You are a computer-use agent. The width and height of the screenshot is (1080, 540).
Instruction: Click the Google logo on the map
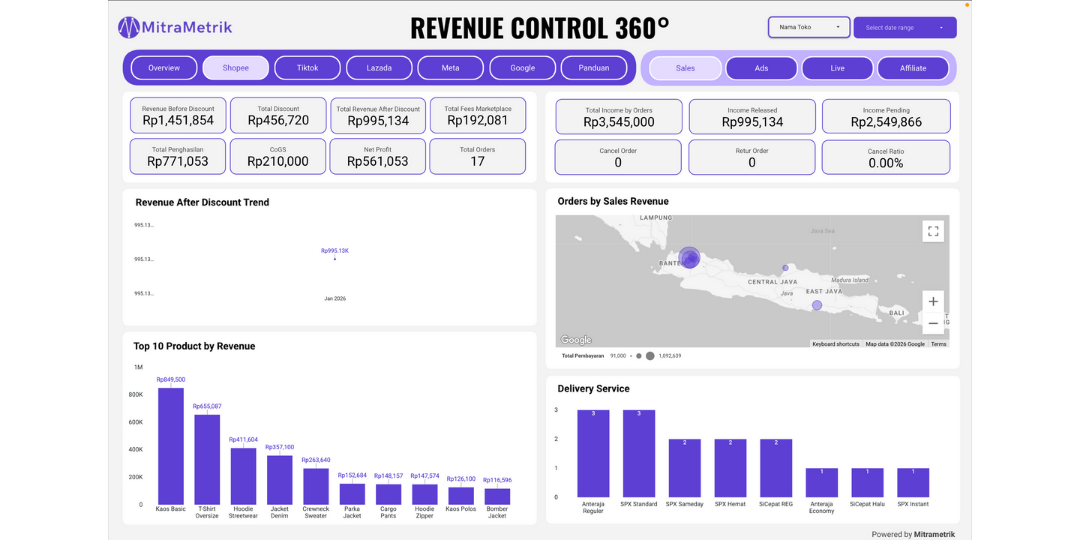coord(576,340)
